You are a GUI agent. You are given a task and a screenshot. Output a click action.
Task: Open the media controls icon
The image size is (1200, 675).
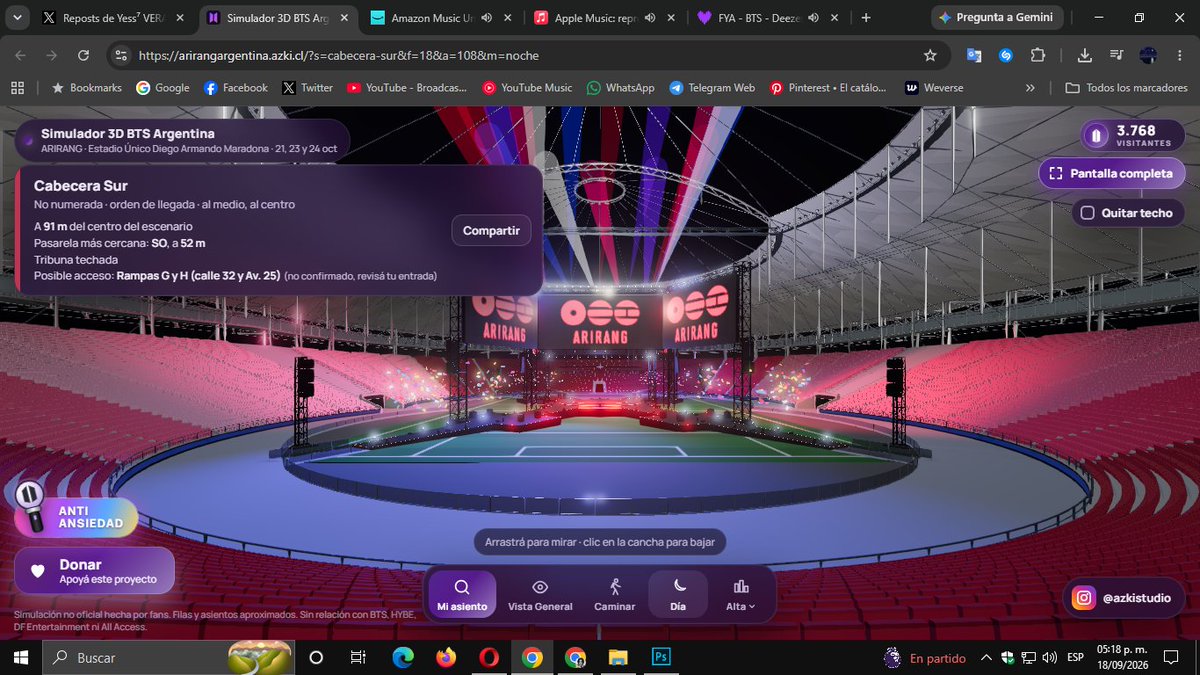tap(1118, 56)
